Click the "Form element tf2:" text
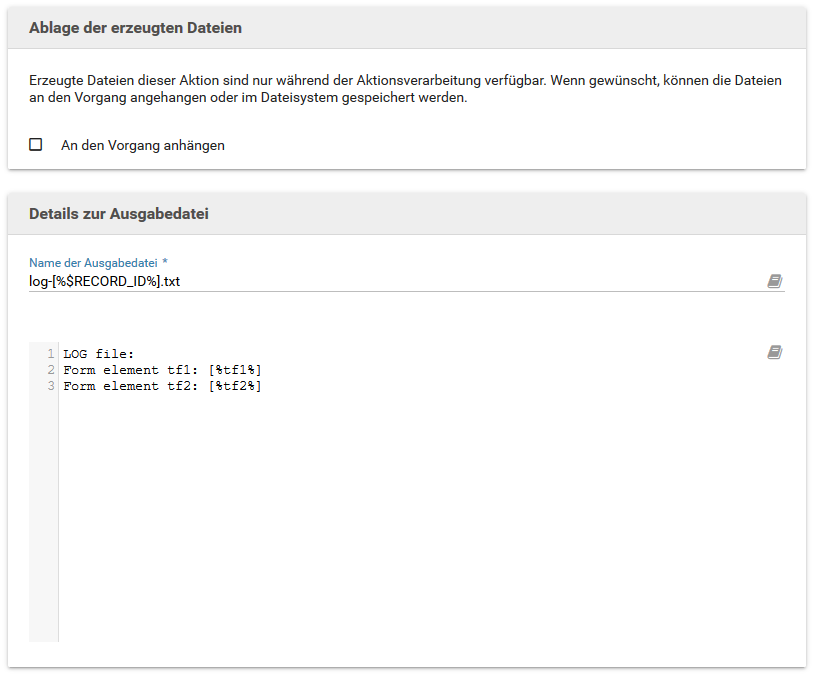Viewport: 815px width, 675px height. [x=131, y=386]
